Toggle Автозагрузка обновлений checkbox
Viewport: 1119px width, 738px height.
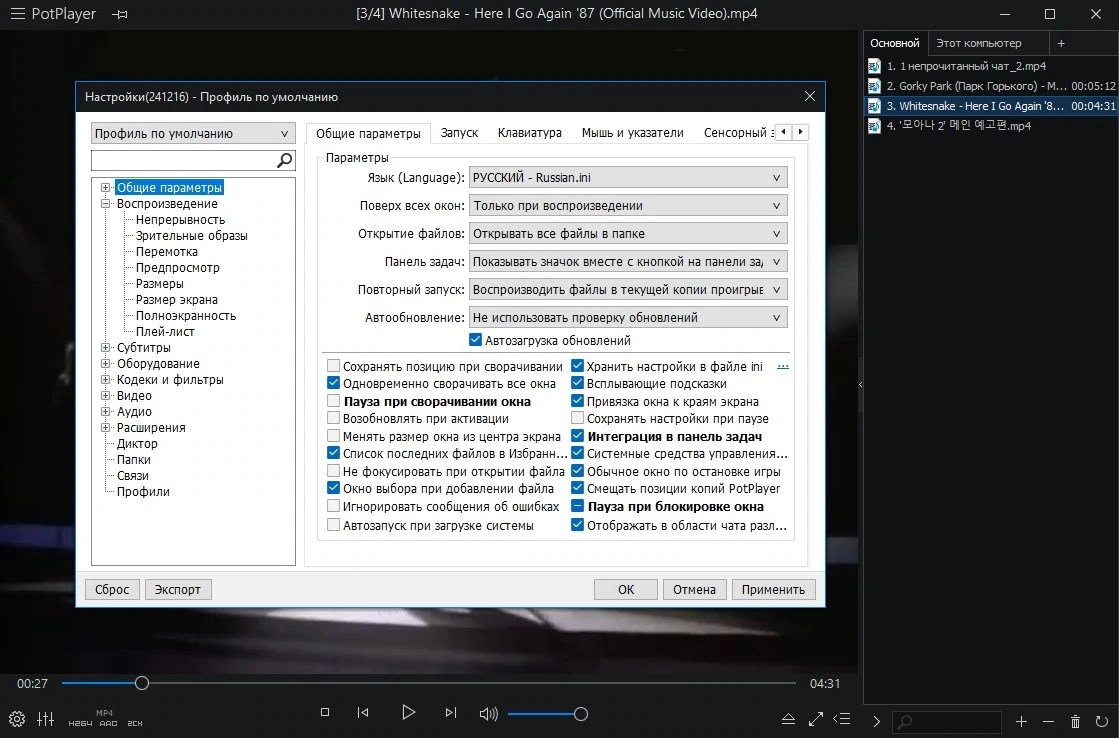pos(475,340)
